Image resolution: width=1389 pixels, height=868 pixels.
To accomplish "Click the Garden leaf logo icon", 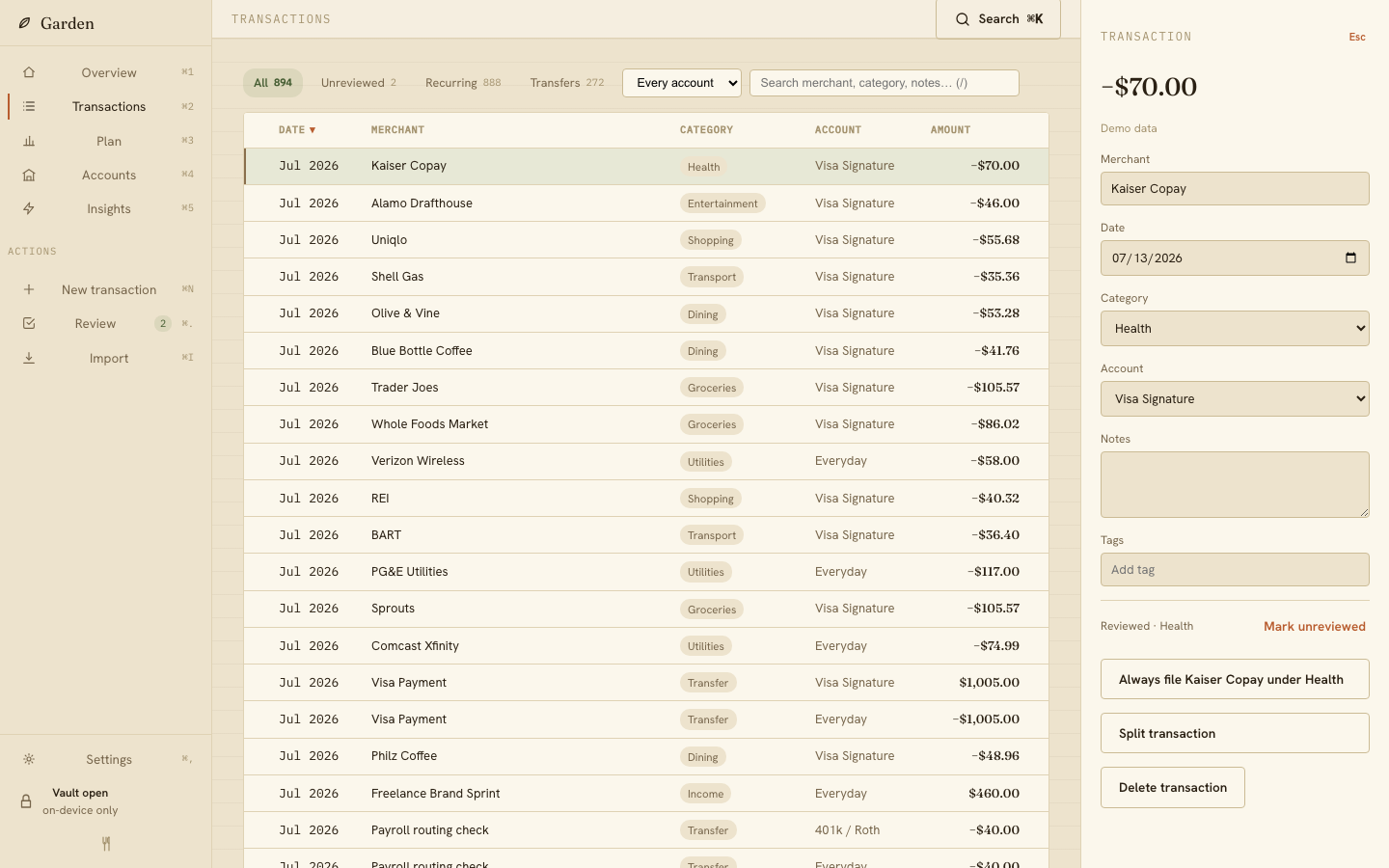I will tap(25, 23).
